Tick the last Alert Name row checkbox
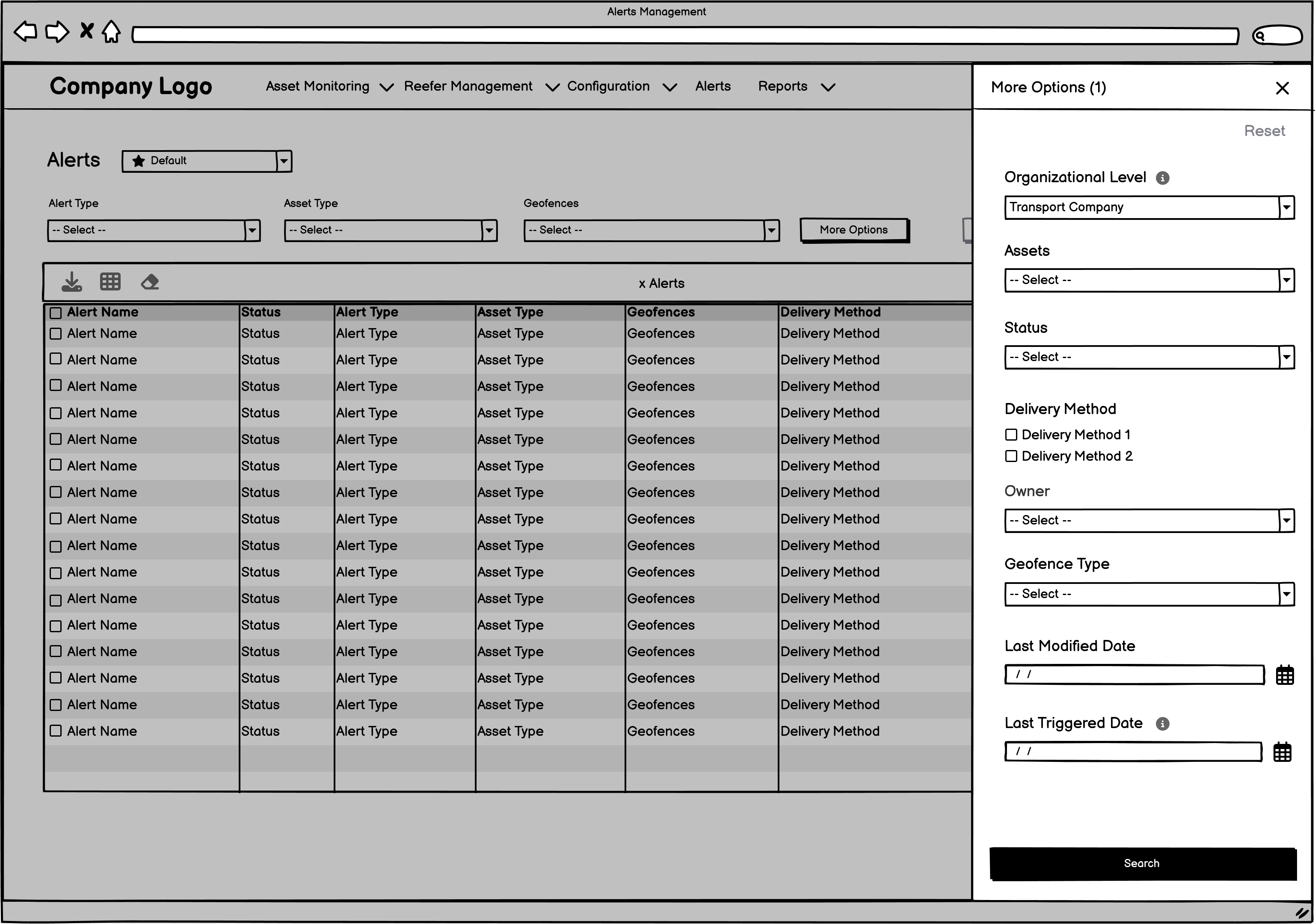The height and width of the screenshot is (924, 1315). 56,730
